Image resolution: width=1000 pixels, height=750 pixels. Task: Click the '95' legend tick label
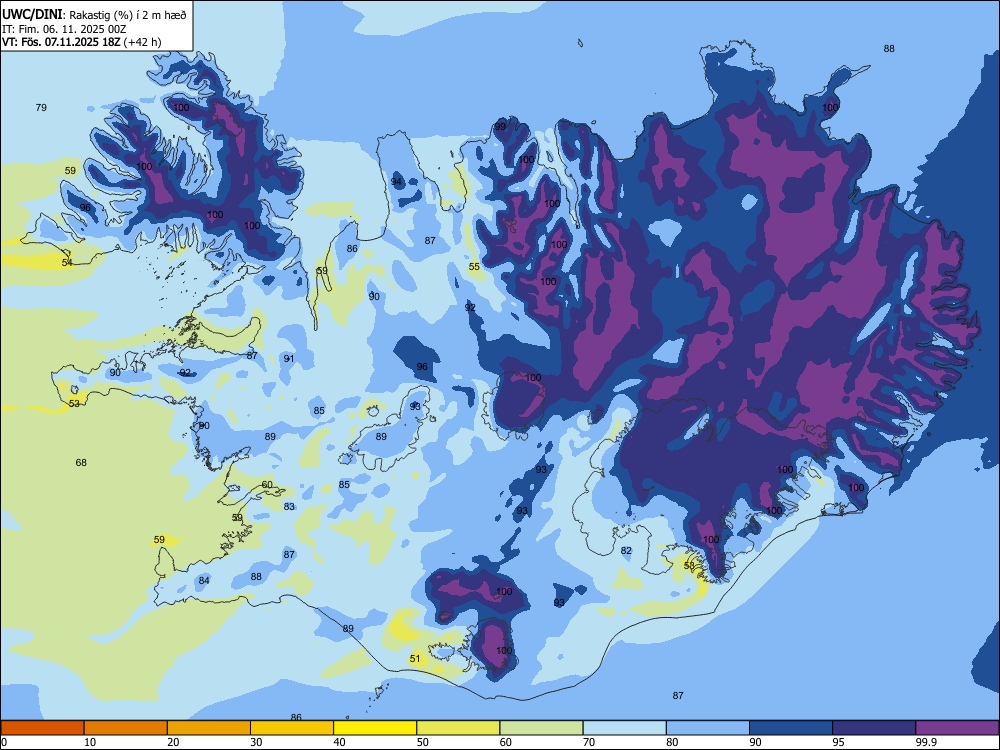tap(839, 742)
